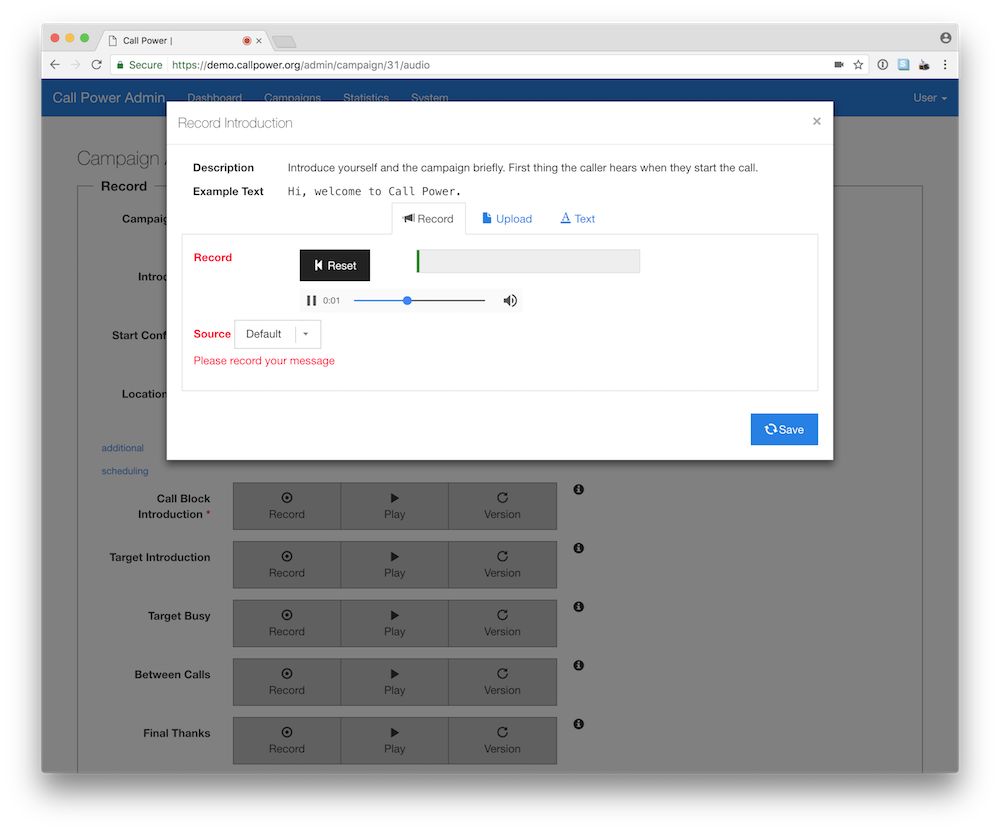Reload the page in browser
The width and height of the screenshot is (1000, 832).
[97, 65]
